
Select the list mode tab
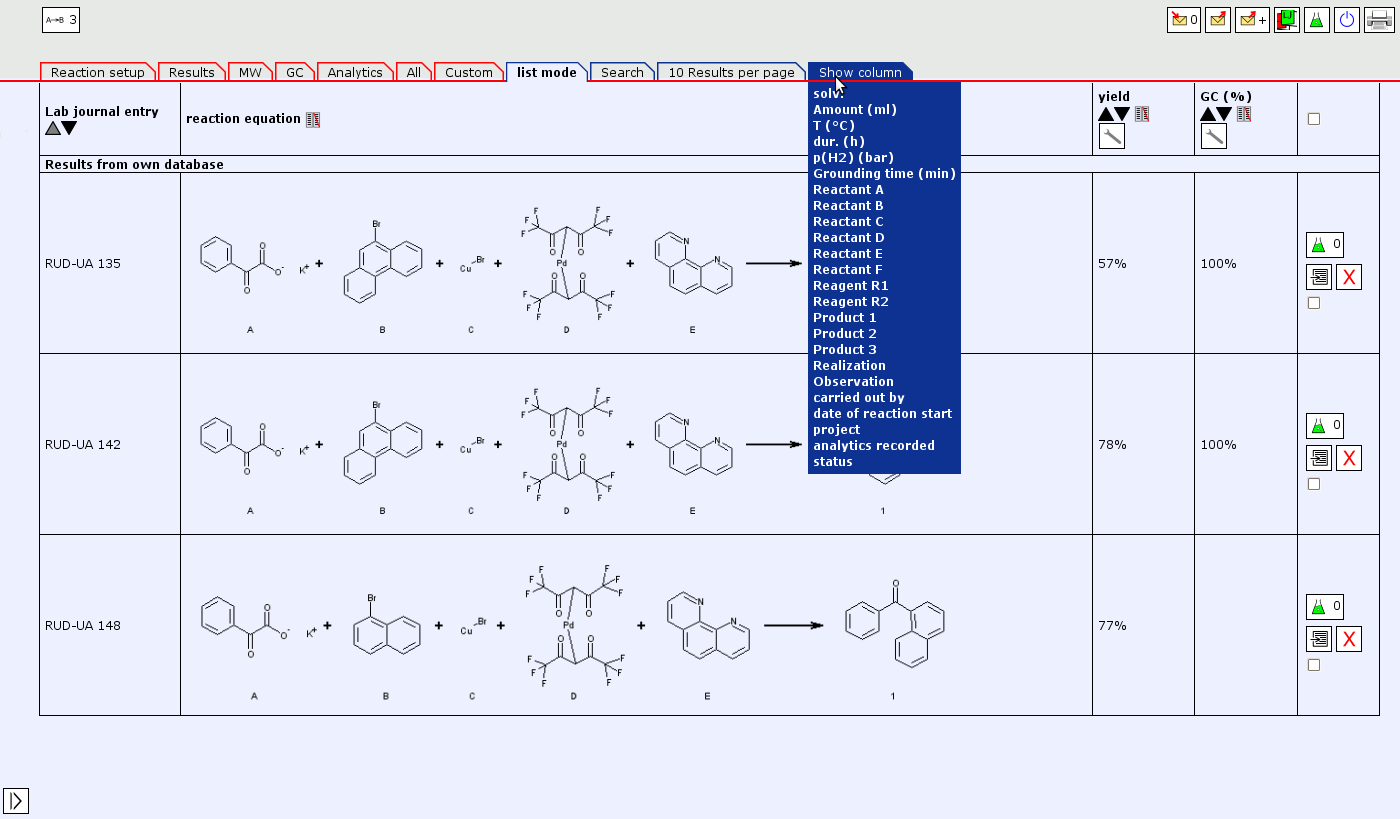point(547,72)
